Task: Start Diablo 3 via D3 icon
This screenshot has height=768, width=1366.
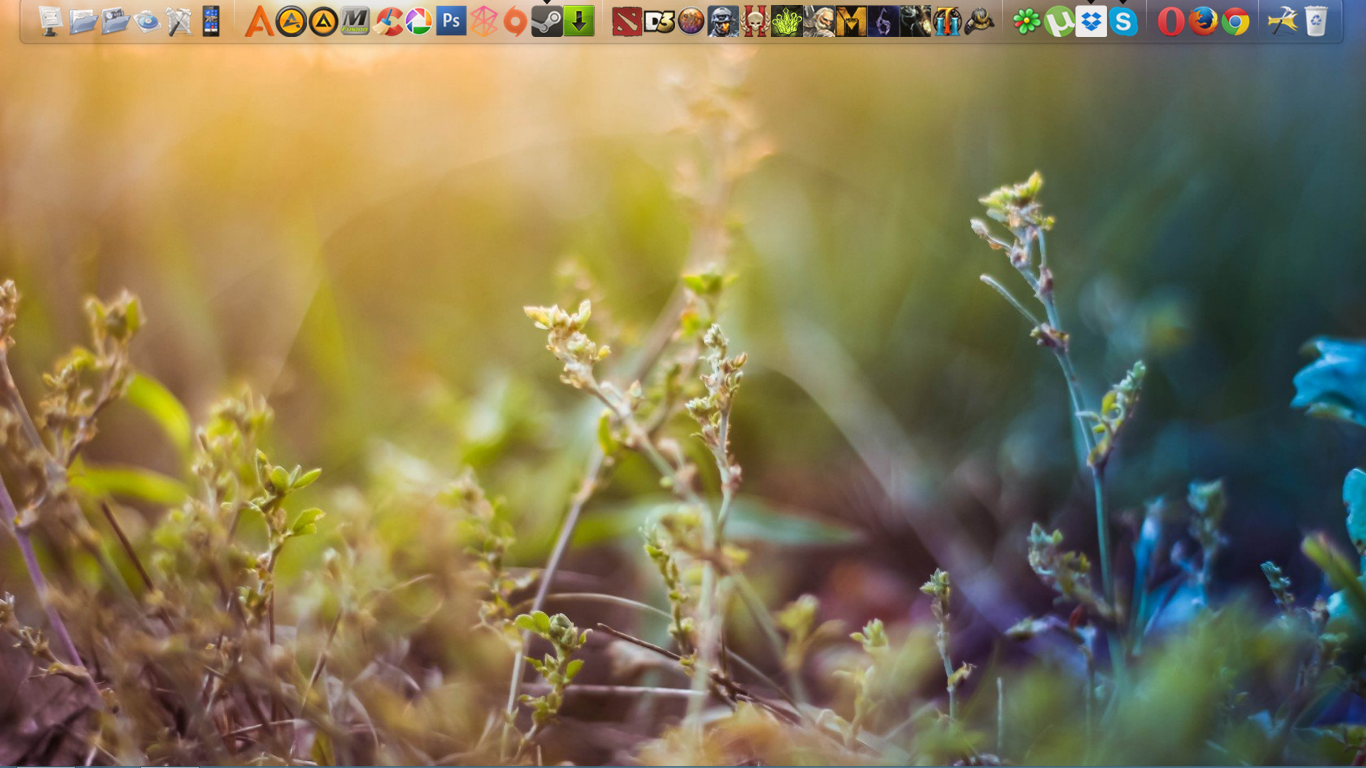Action: click(659, 21)
